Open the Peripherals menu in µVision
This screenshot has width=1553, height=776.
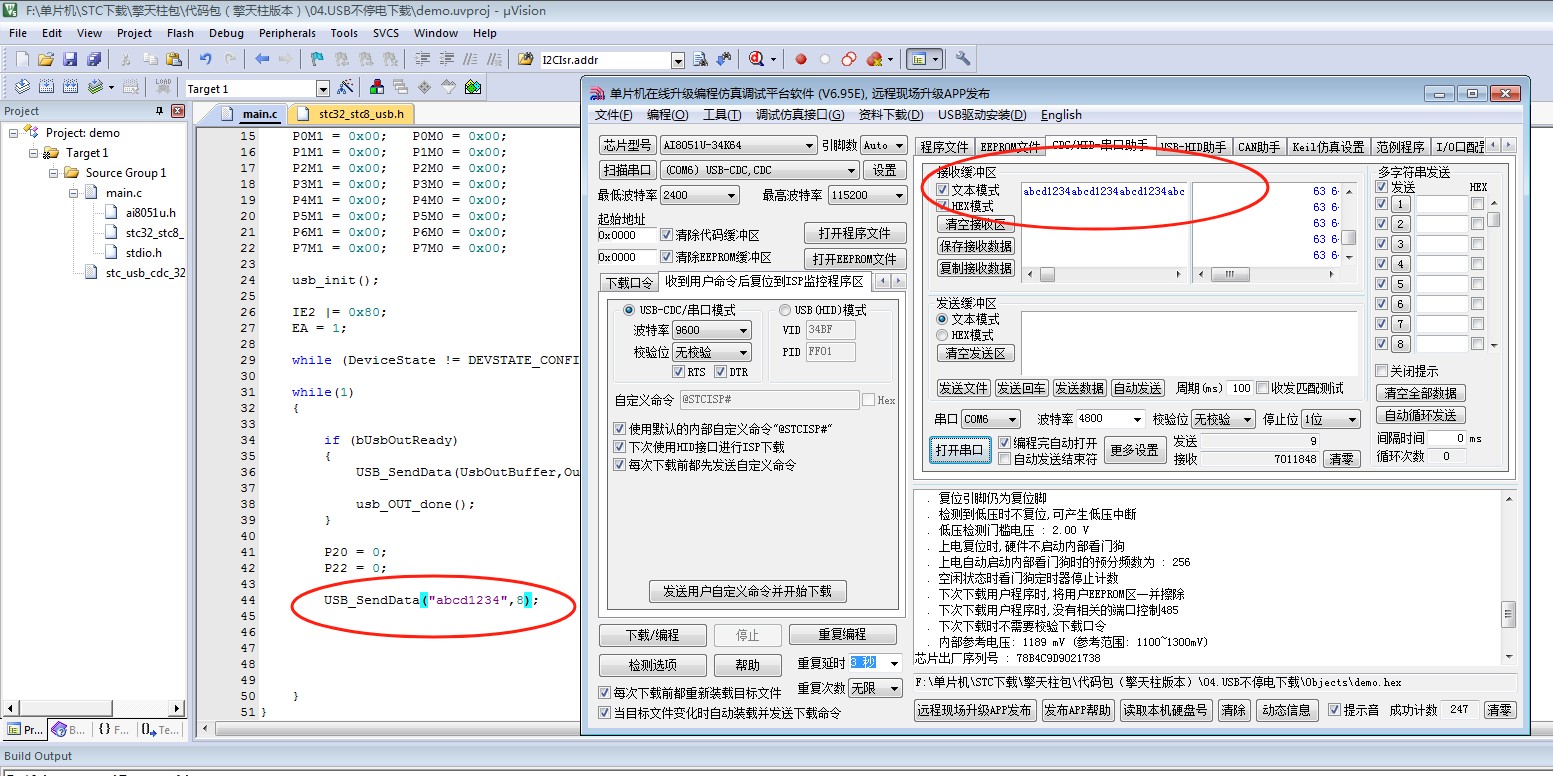(287, 33)
